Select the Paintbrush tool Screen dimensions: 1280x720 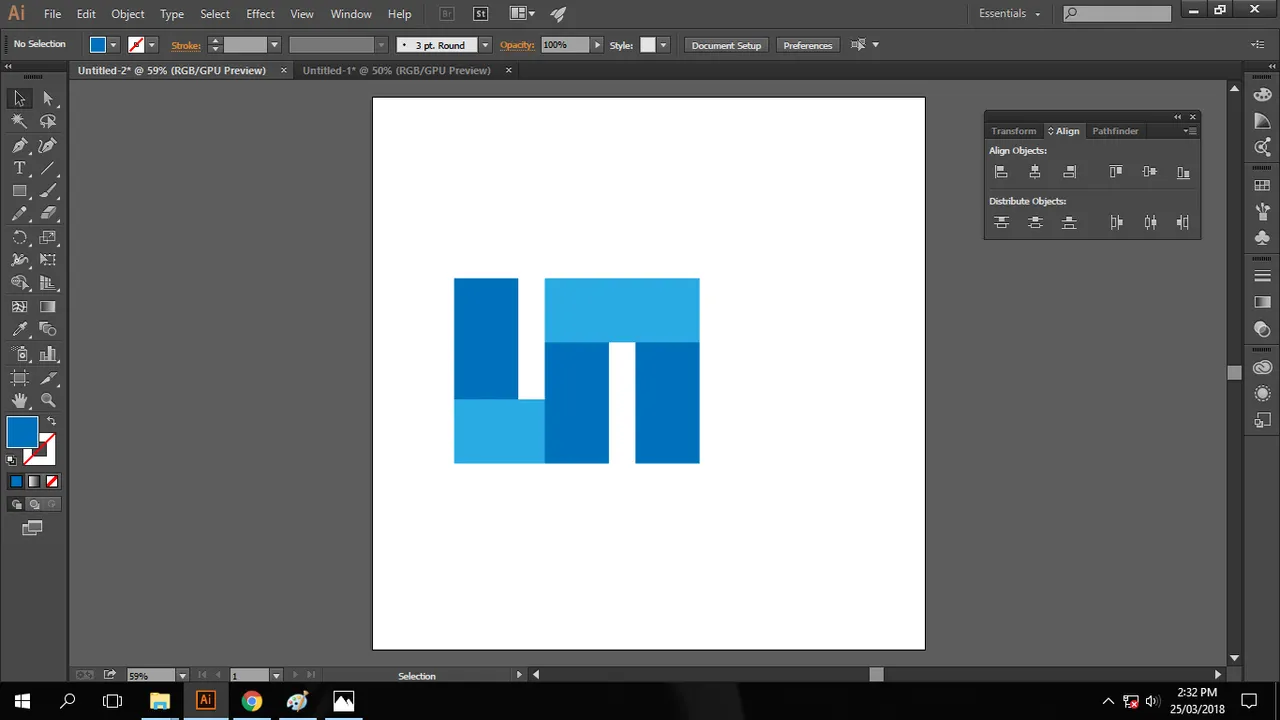click(x=48, y=191)
